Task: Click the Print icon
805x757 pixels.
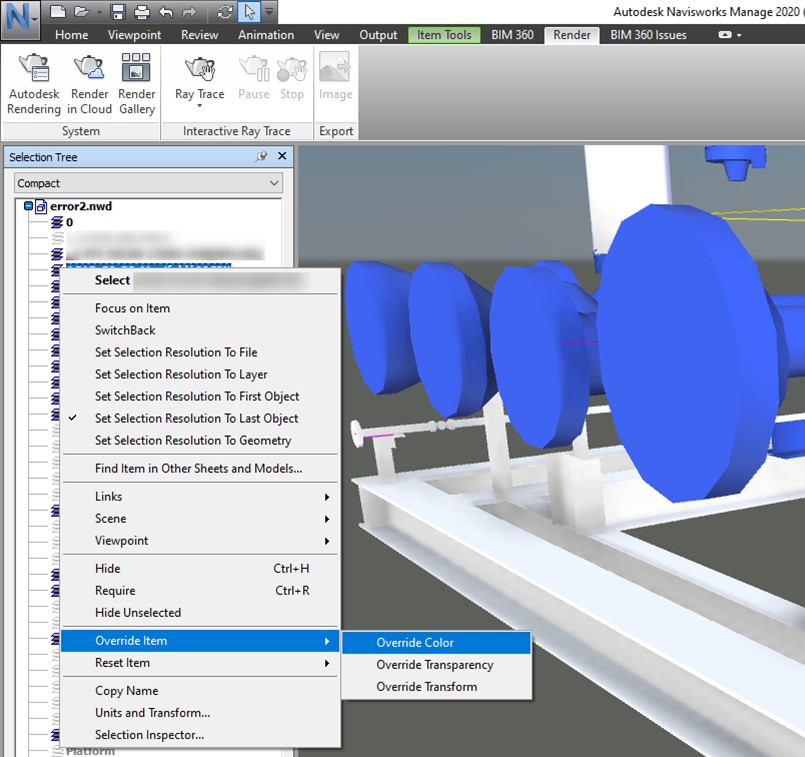Action: coord(142,12)
